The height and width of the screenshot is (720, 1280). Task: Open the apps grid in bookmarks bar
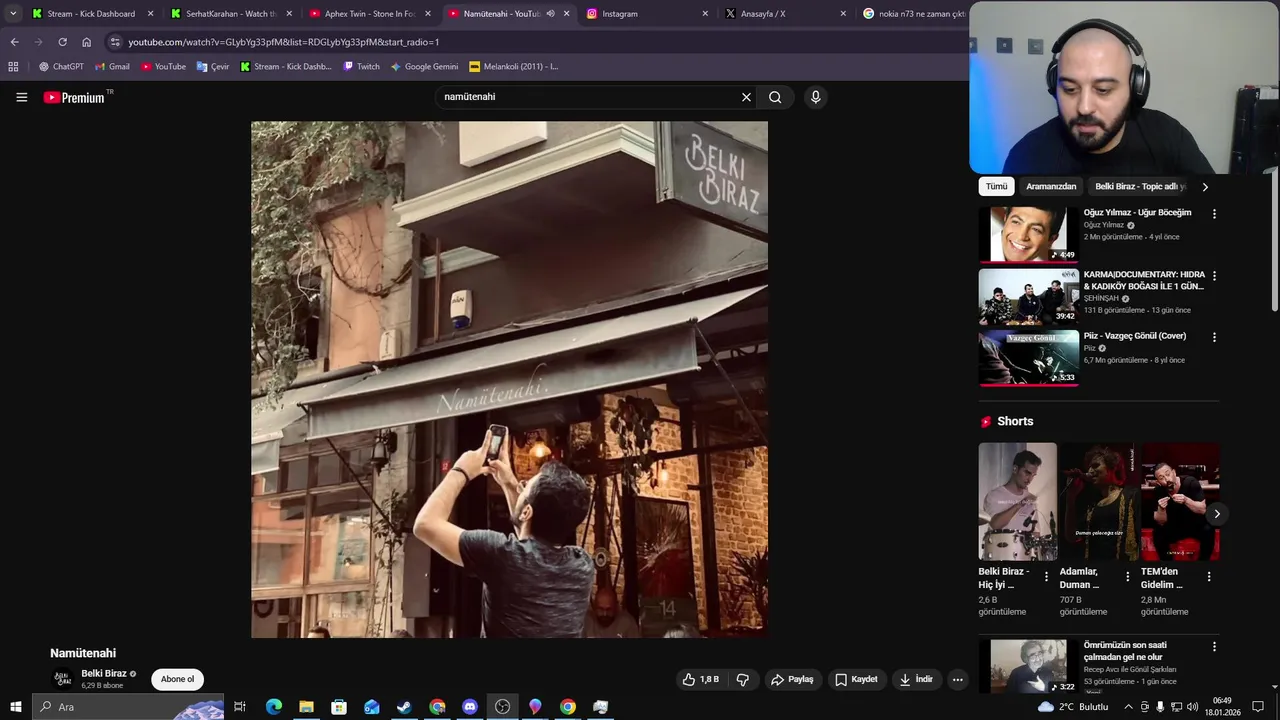tap(13, 67)
